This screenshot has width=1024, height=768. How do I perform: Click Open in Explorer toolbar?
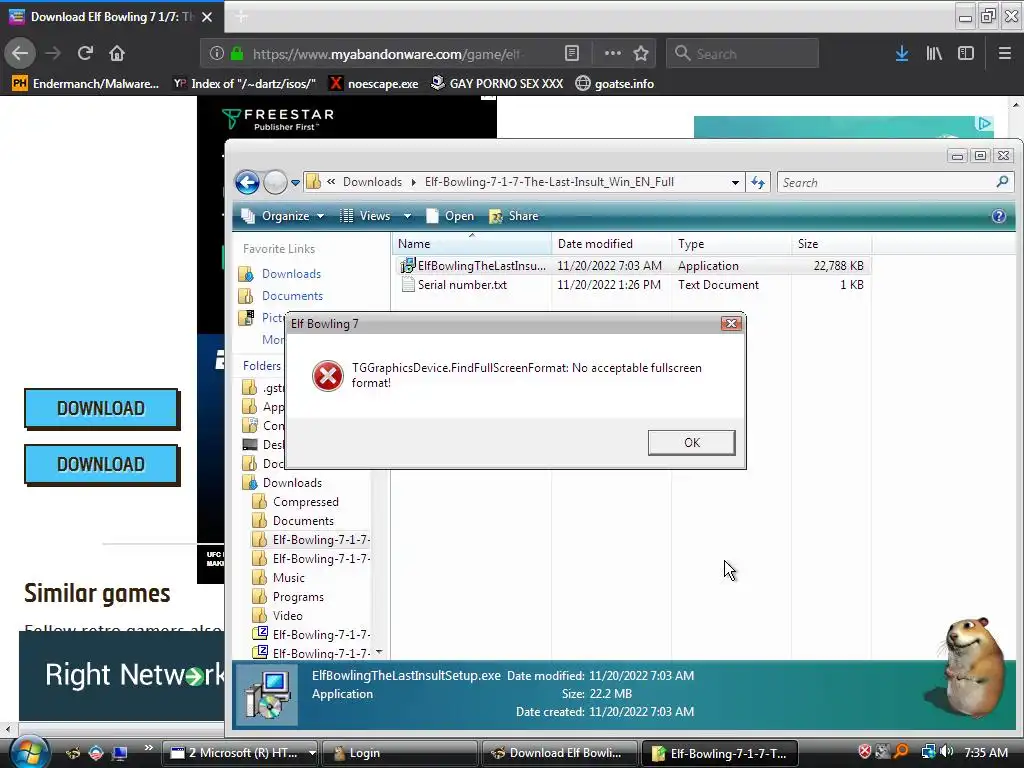[x=450, y=216]
